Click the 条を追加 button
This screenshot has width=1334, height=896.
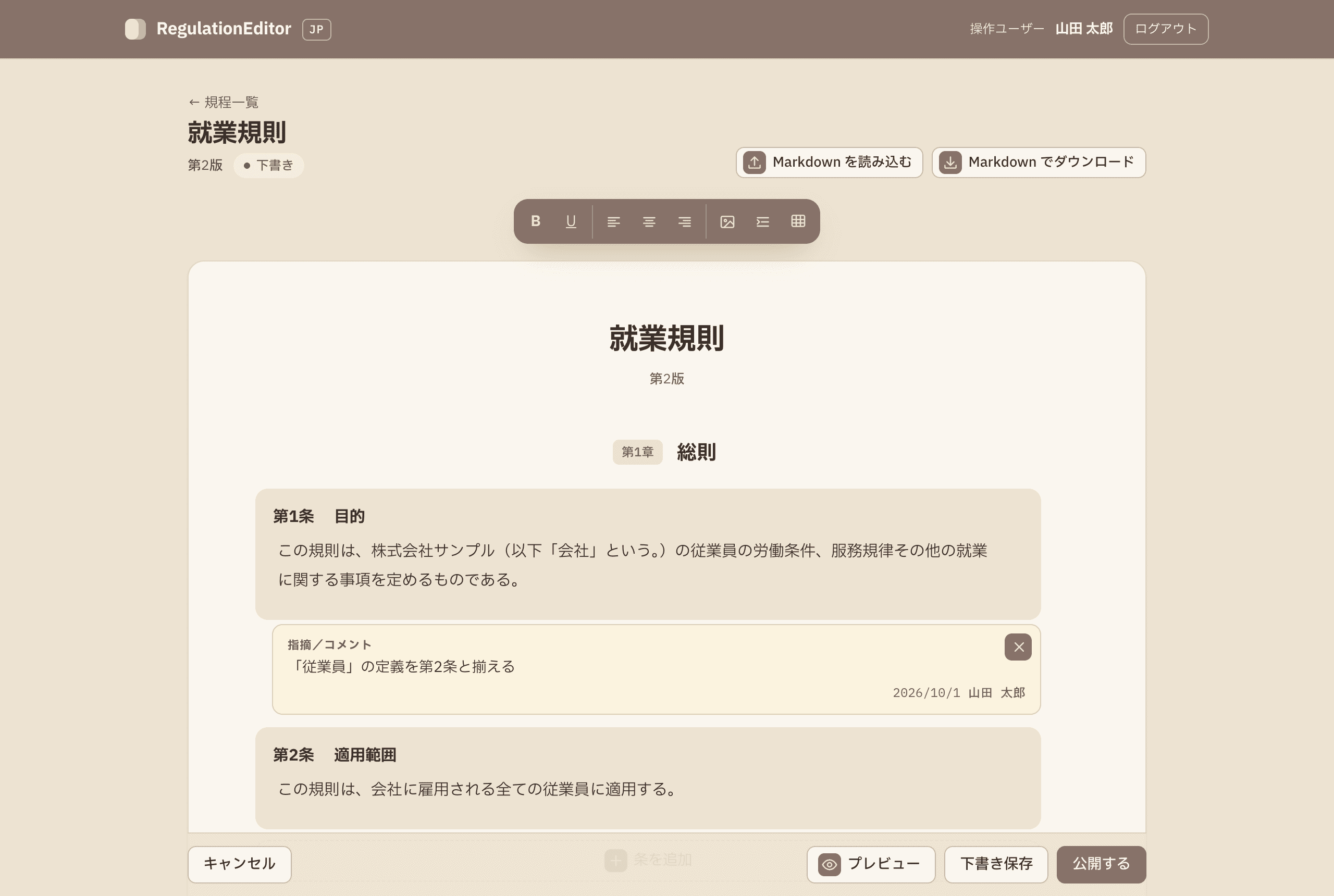point(648,860)
